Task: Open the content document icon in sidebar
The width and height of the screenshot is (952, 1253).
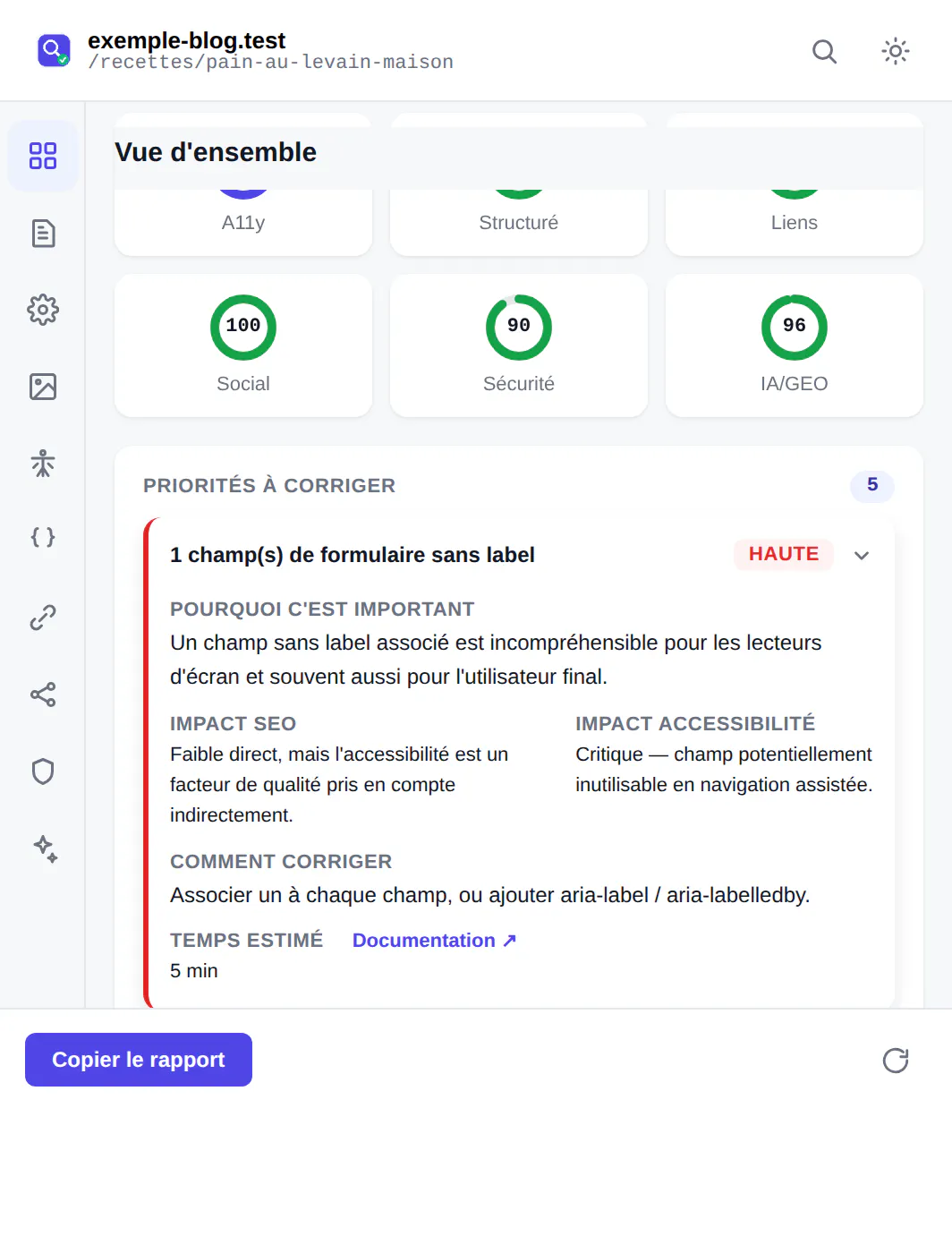Action: (x=43, y=233)
